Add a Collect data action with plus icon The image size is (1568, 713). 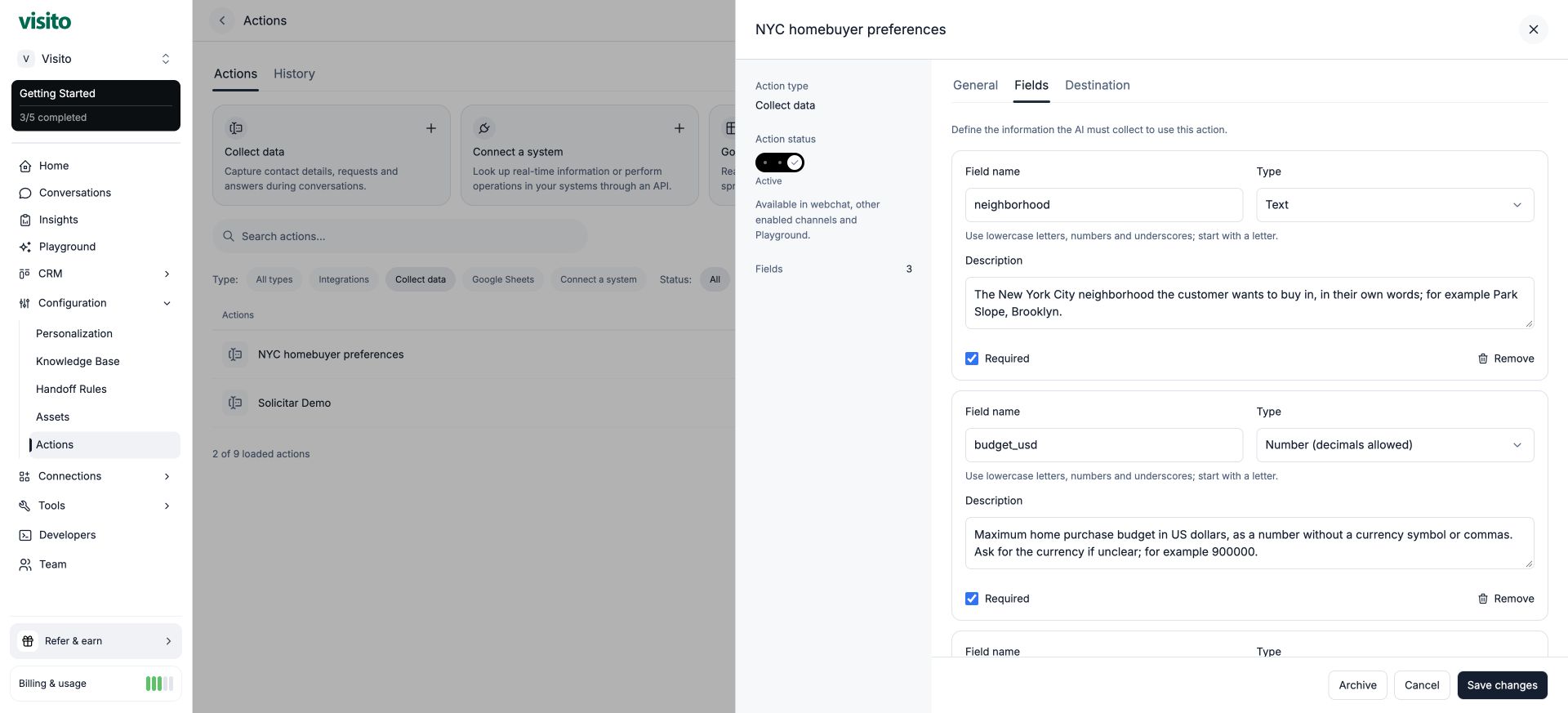coord(431,128)
